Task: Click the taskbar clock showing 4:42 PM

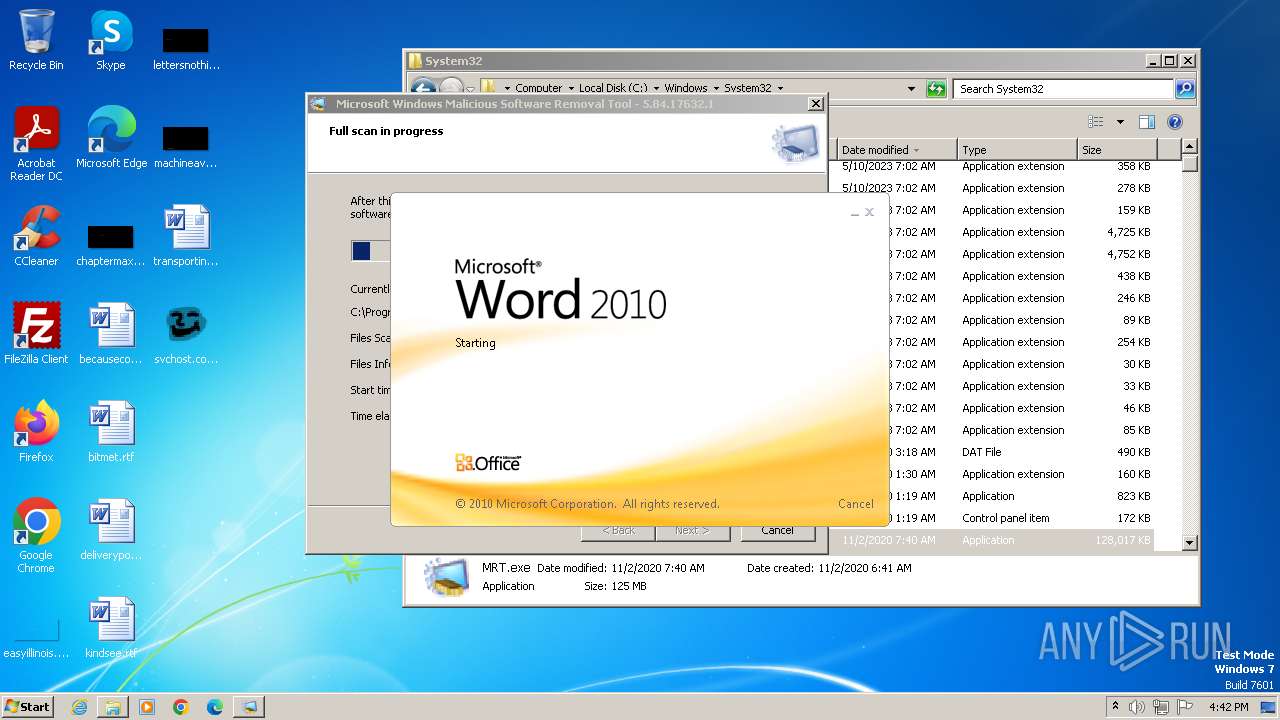Action: coord(1228,707)
